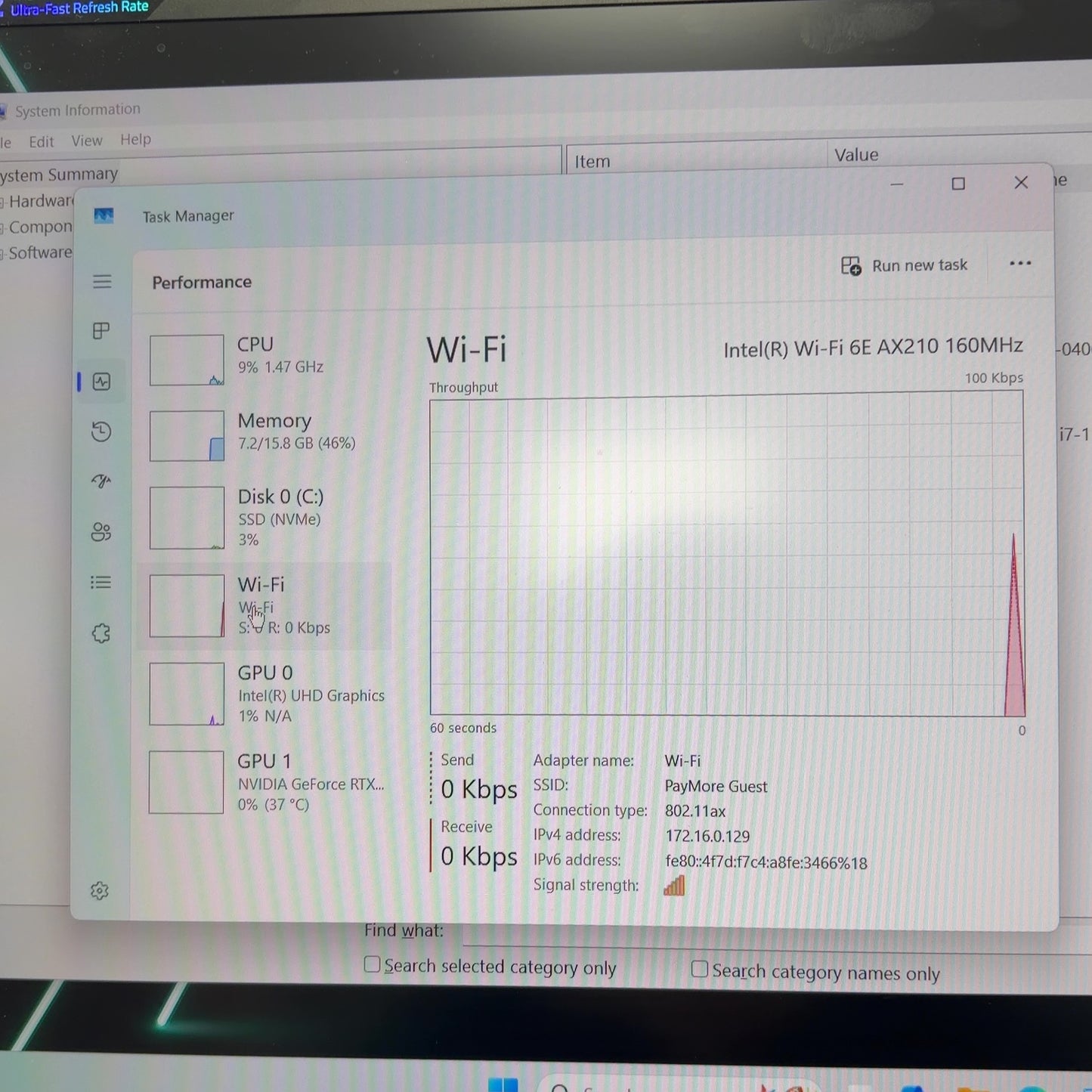Click the Receive 0 Kbps value
The width and height of the screenshot is (1092, 1092).
(x=479, y=857)
